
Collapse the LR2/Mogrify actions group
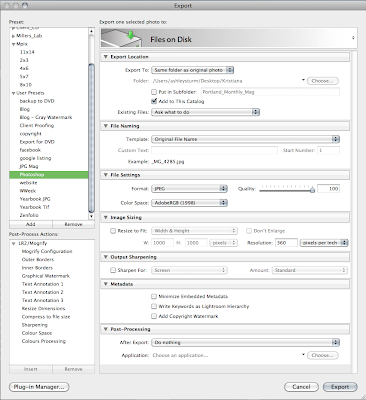click(14, 243)
